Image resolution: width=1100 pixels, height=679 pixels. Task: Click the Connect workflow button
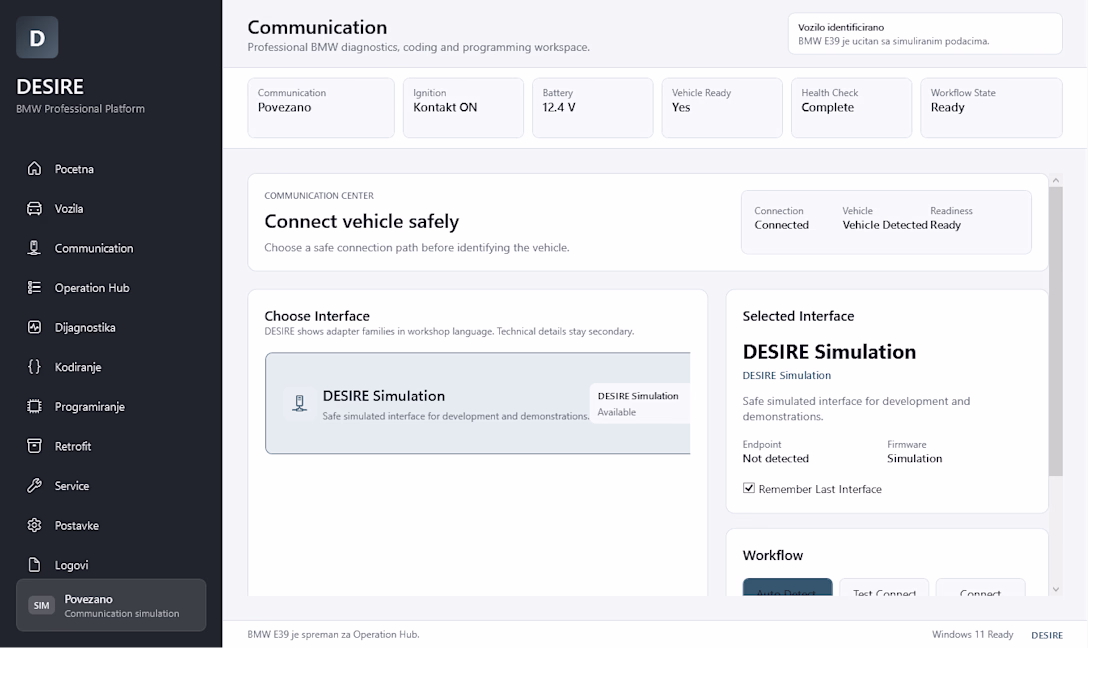(x=980, y=588)
